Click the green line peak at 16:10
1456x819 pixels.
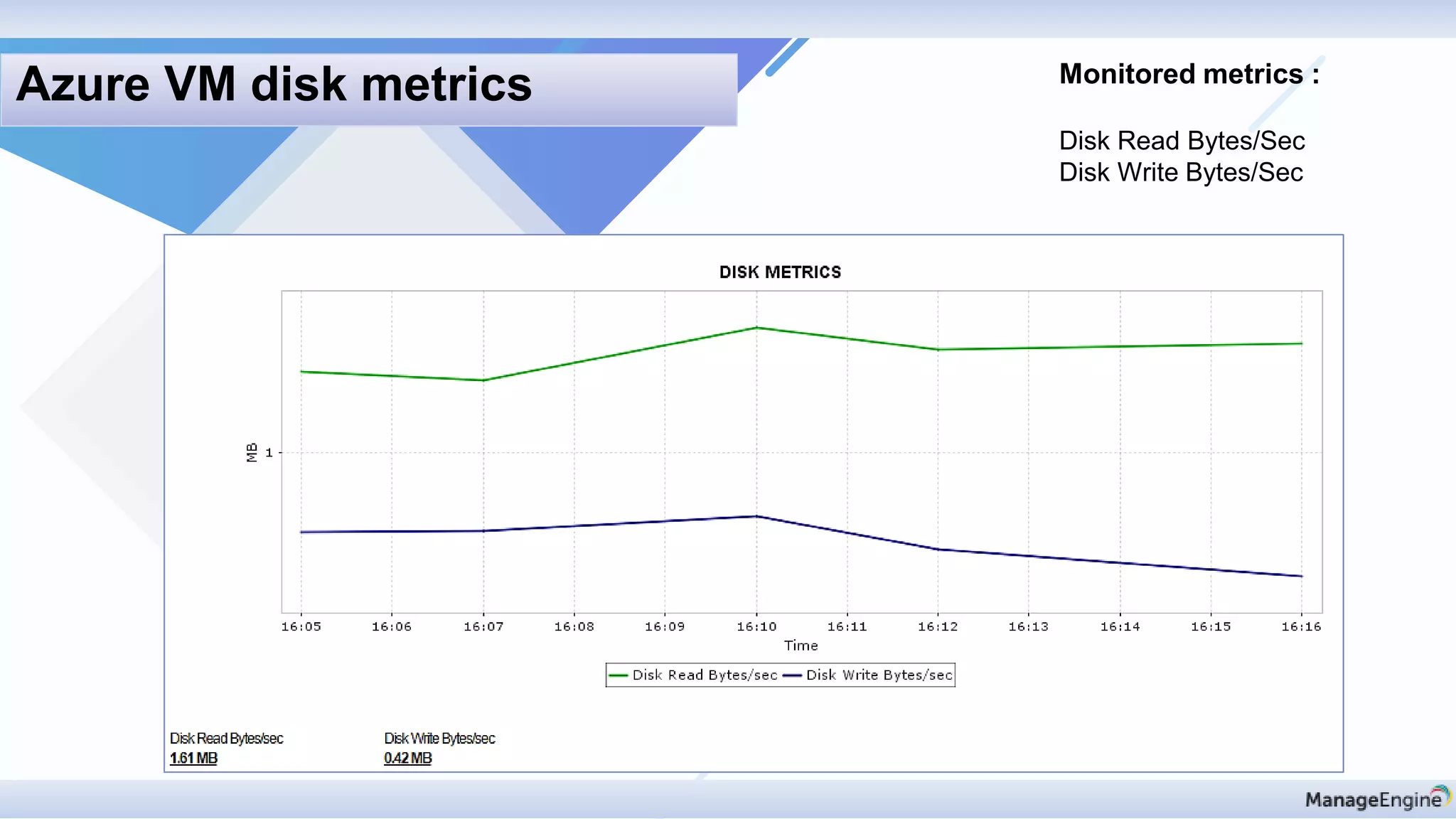(x=756, y=328)
